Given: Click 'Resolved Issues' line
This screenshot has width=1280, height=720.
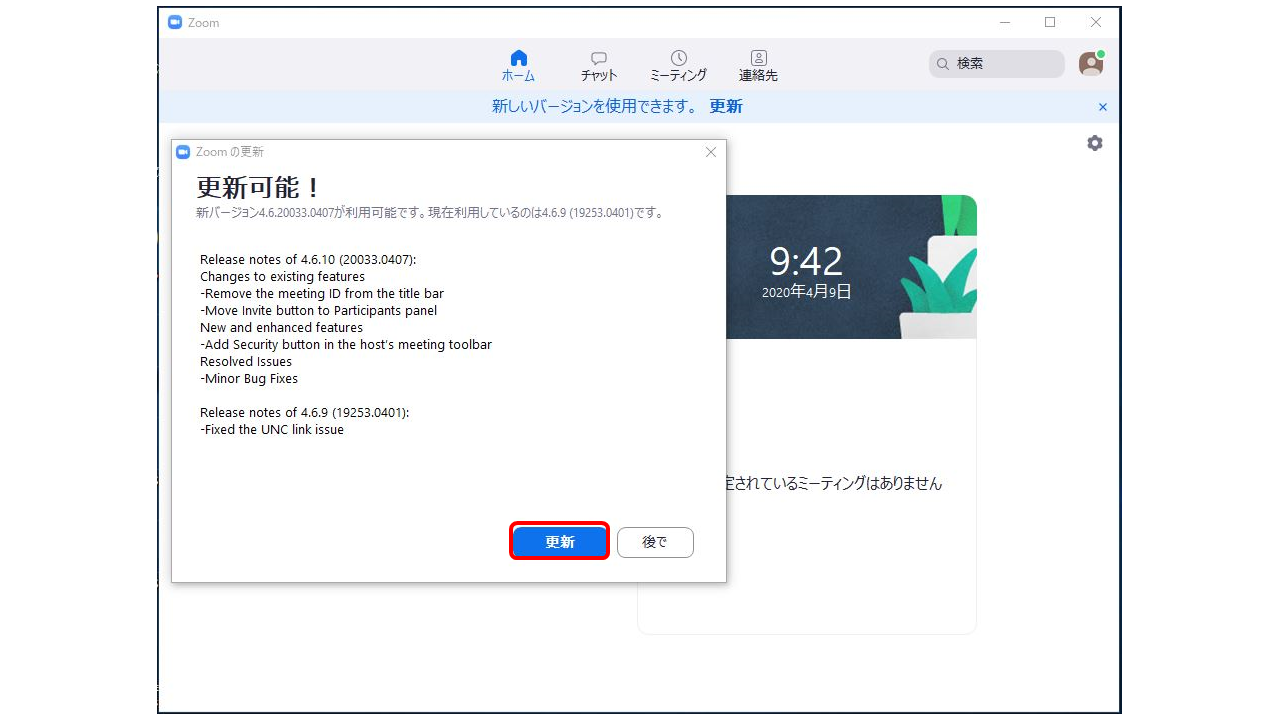Looking at the screenshot, I should coord(246,361).
